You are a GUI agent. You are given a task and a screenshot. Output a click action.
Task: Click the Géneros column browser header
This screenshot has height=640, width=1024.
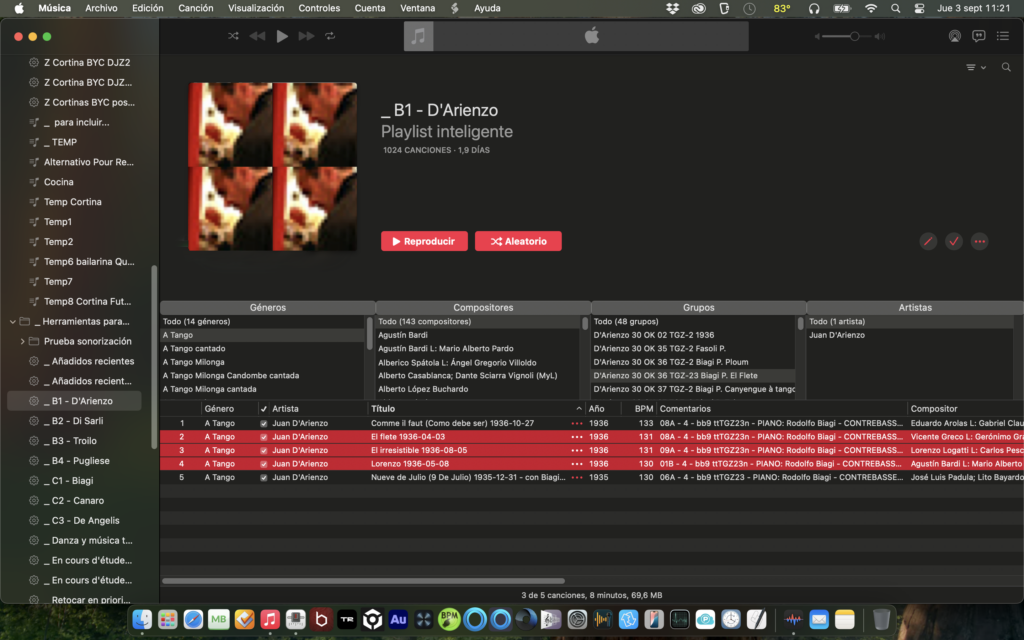coord(268,308)
